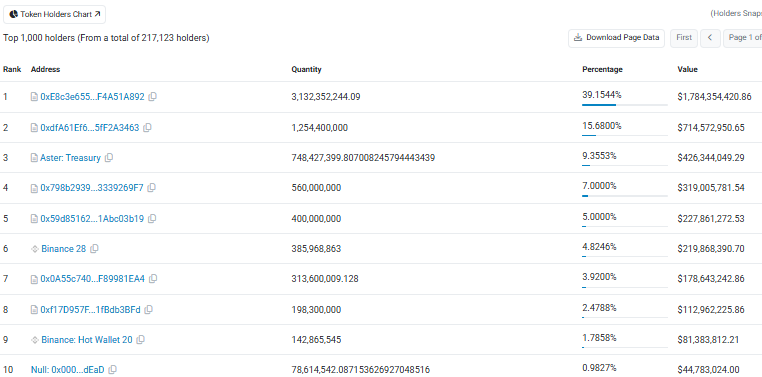This screenshot has height=377, width=762.
Task: Click quantity 198,300,000
Action: [x=316, y=309]
